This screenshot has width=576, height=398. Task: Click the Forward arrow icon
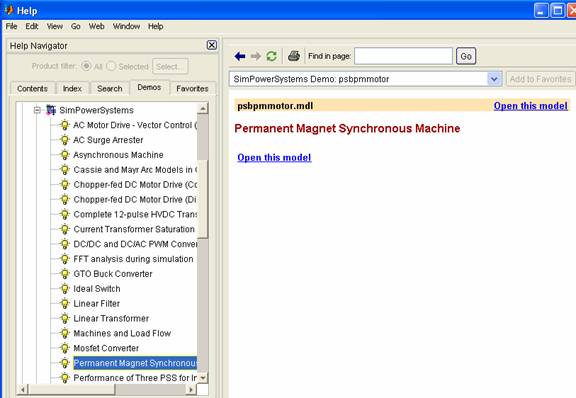tap(256, 56)
